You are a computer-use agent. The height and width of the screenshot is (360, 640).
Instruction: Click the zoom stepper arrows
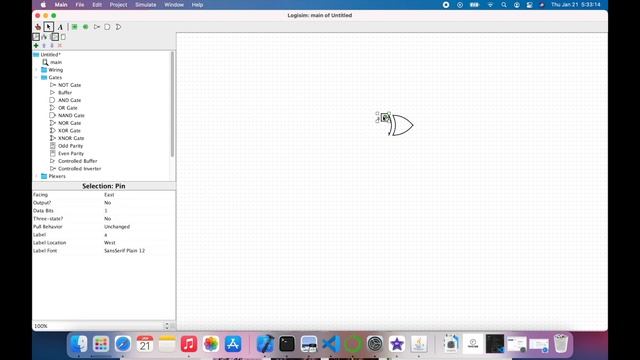click(167, 326)
